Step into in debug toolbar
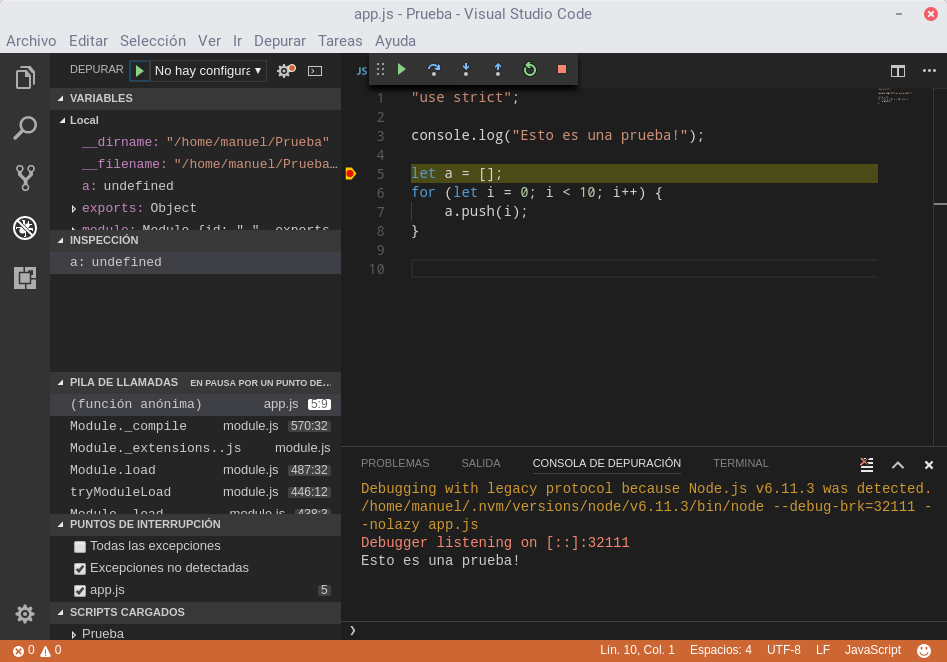The height and width of the screenshot is (662, 947). click(x=466, y=69)
